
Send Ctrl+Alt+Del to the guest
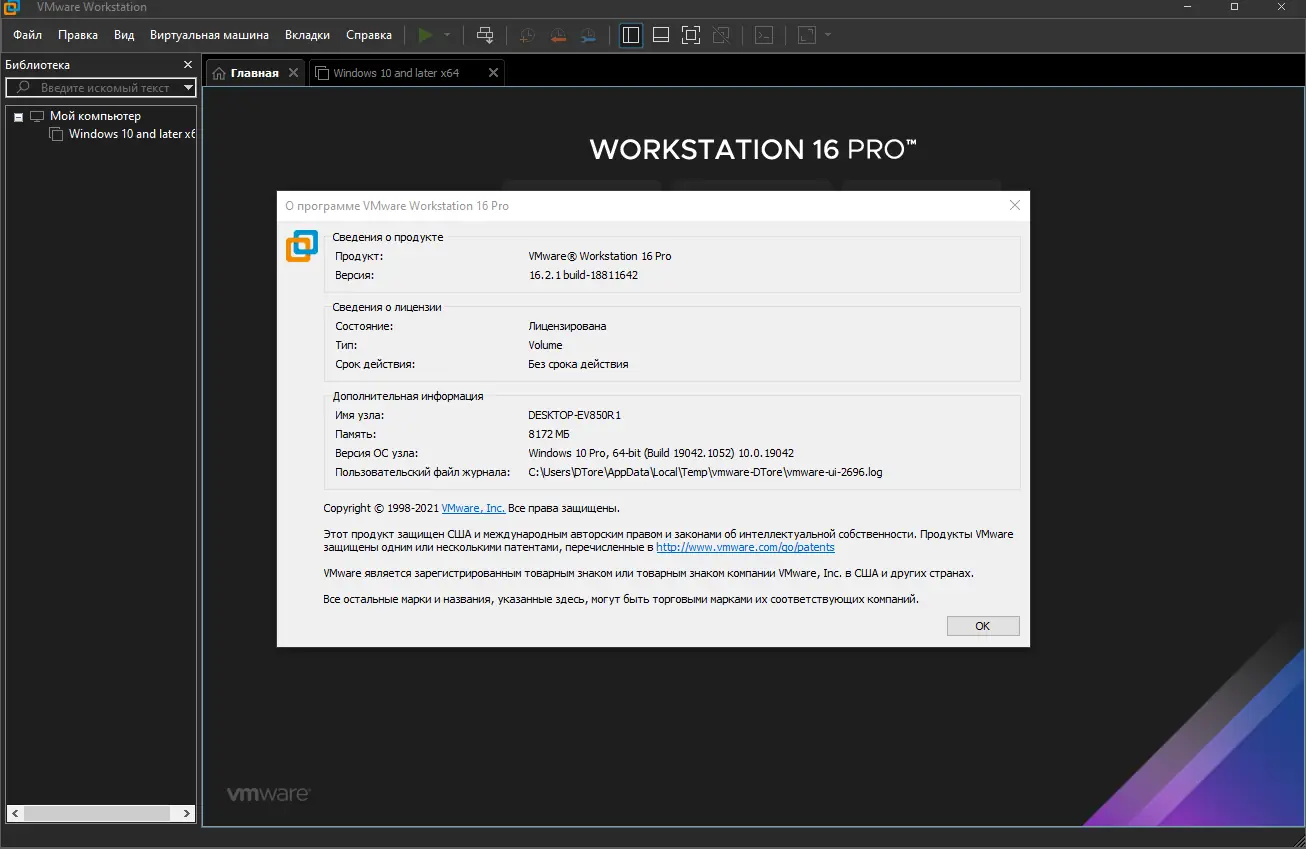[485, 35]
